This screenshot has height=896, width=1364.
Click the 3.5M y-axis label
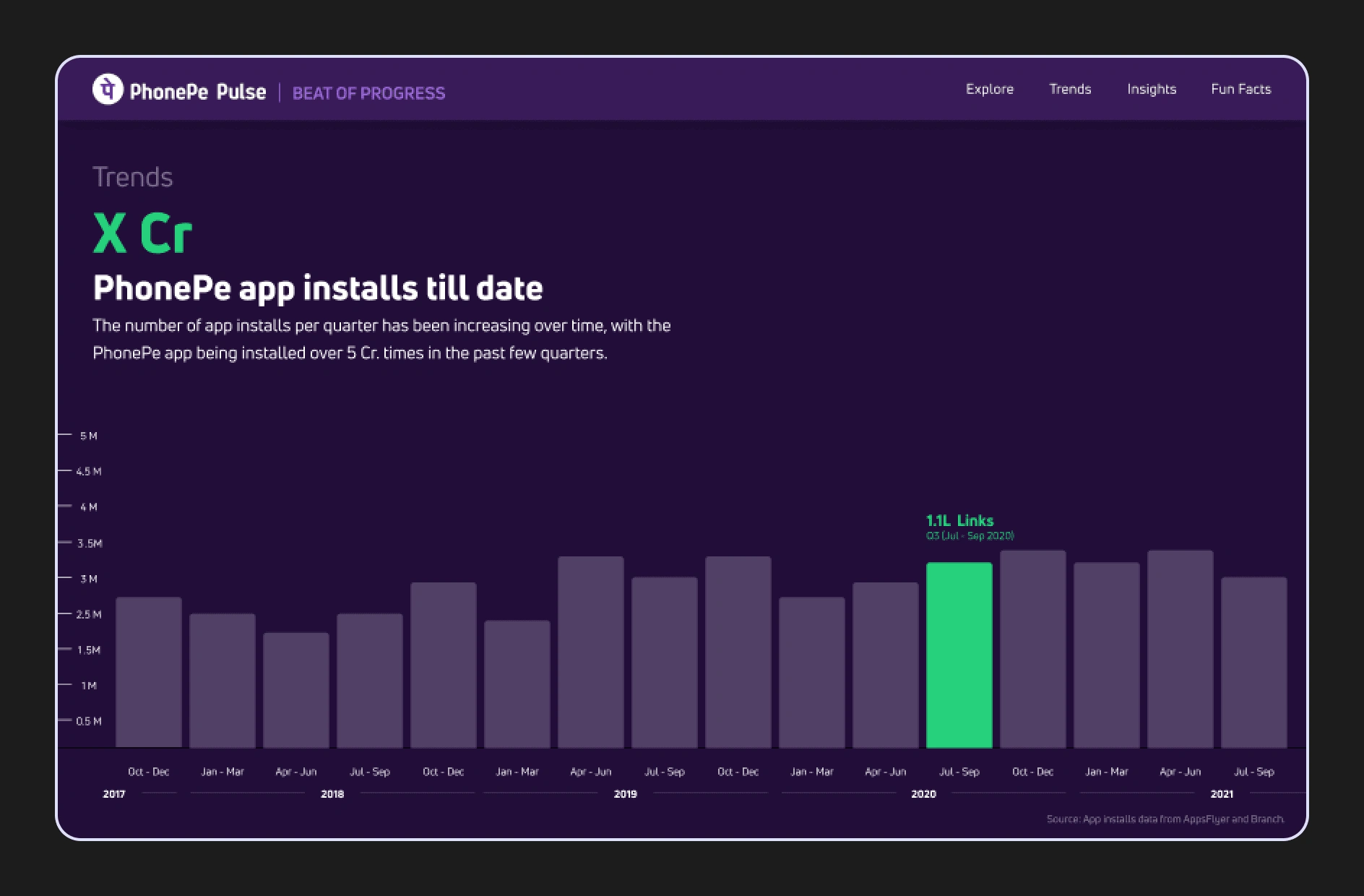[x=90, y=543]
